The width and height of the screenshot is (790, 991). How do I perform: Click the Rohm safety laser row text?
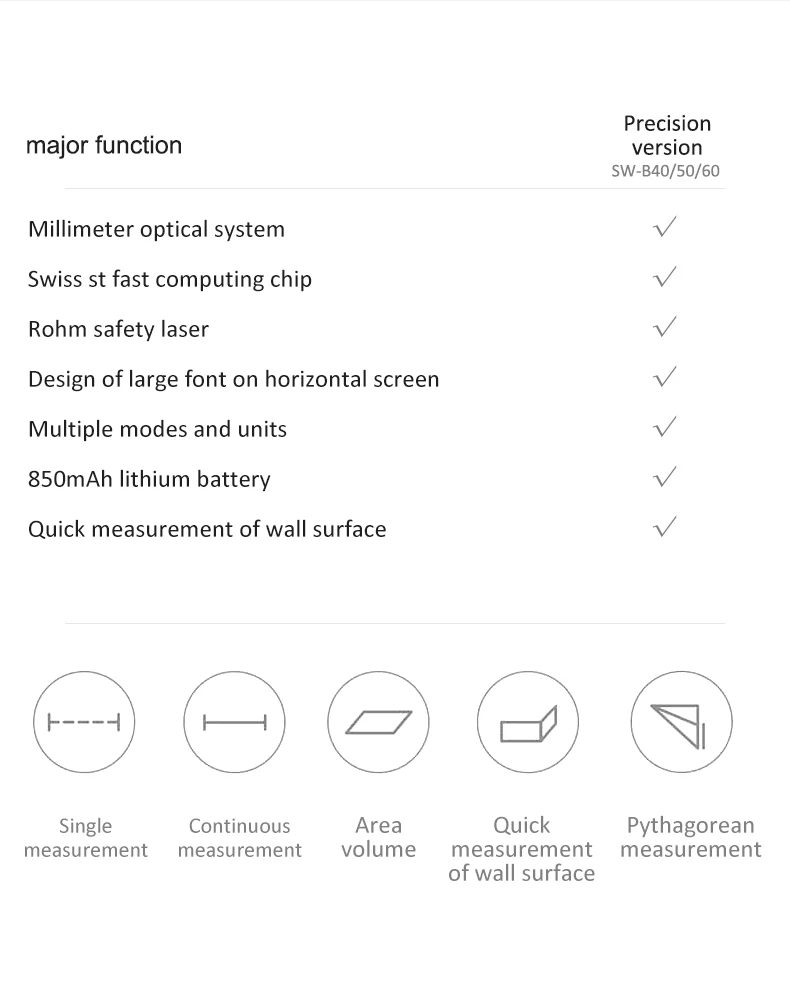click(118, 329)
